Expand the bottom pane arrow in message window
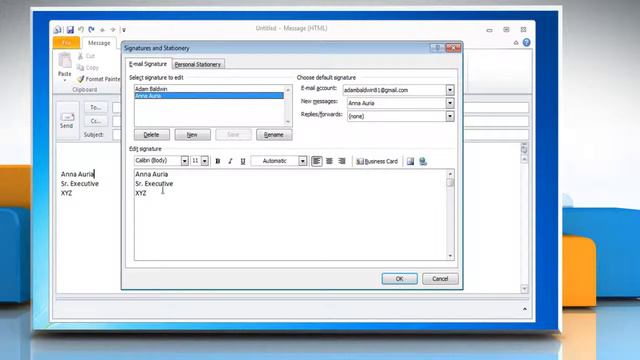 [525, 309]
